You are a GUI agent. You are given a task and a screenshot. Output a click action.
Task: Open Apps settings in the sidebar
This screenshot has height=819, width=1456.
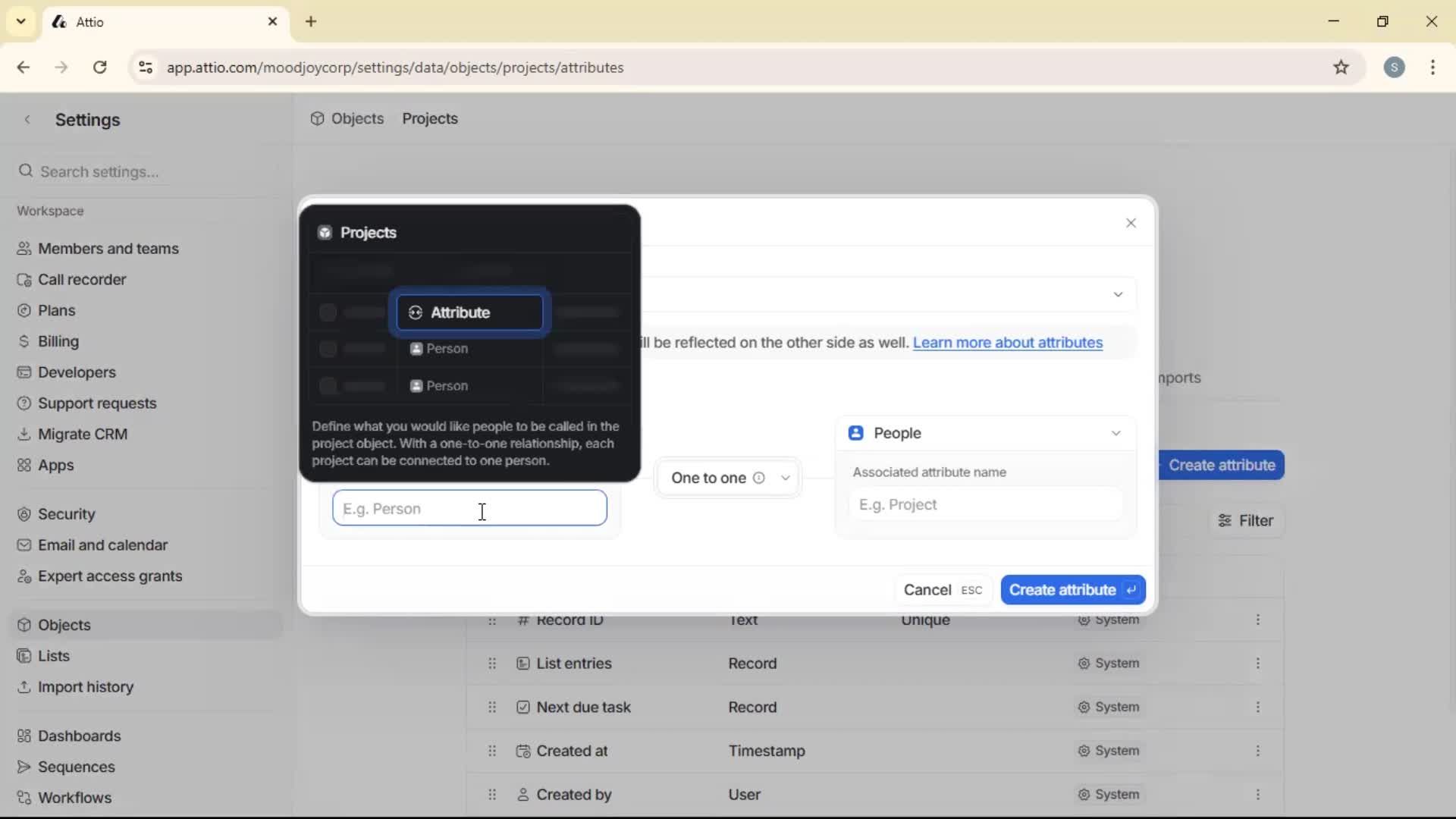(55, 465)
